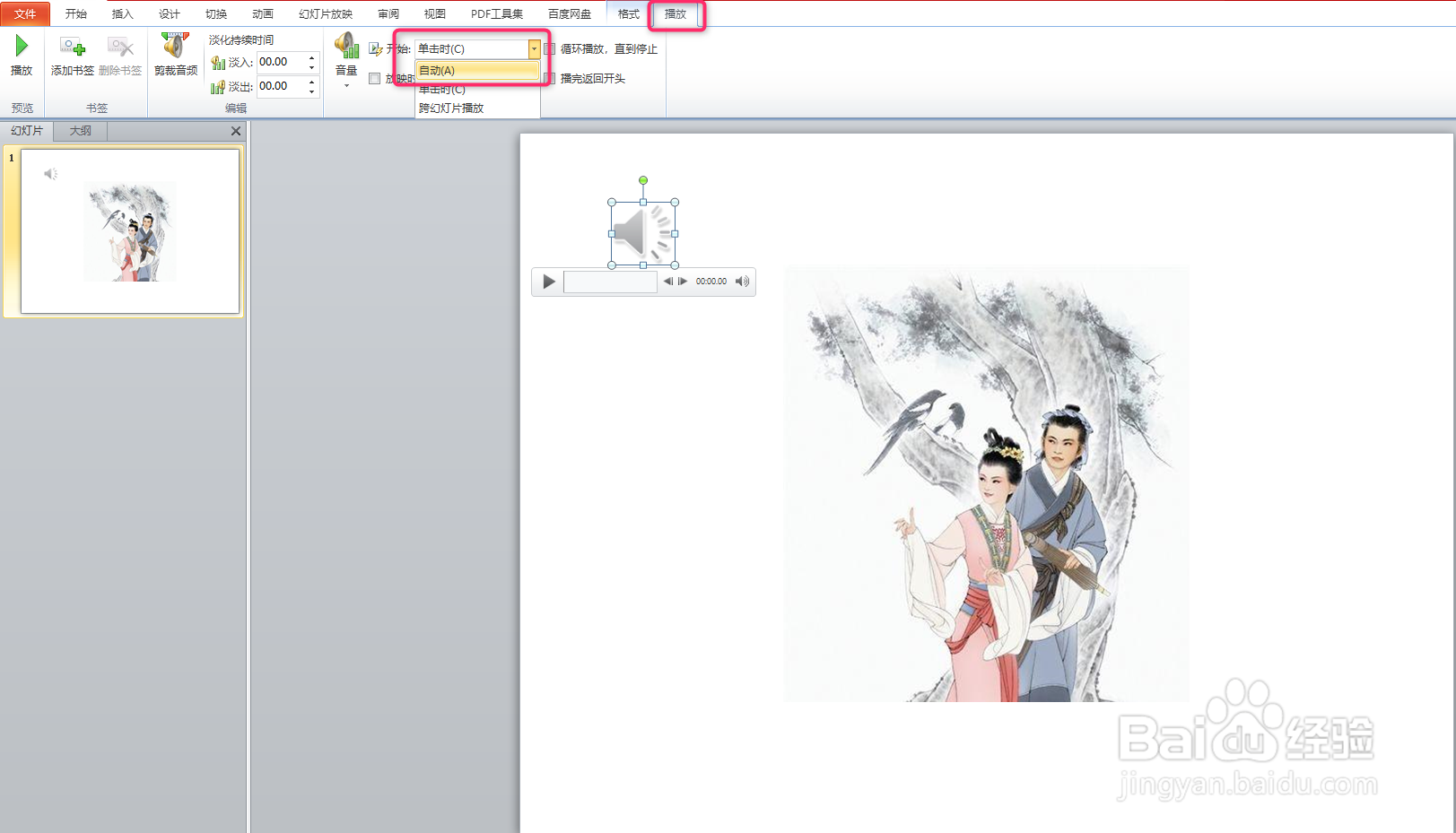Click the fade-in (淡入) icon
The width and height of the screenshot is (1456, 833).
218,62
